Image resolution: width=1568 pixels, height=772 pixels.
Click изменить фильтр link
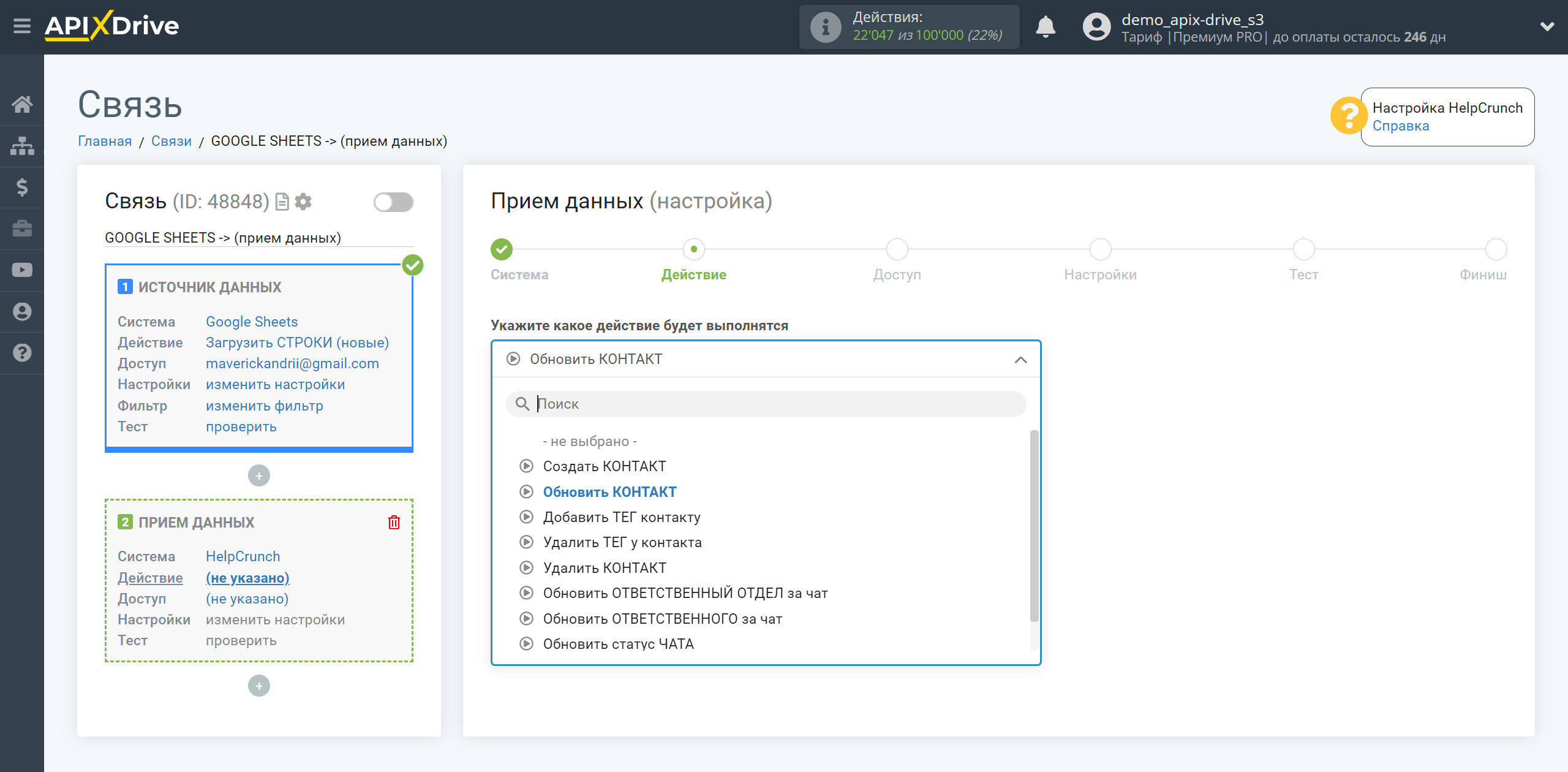(x=264, y=406)
